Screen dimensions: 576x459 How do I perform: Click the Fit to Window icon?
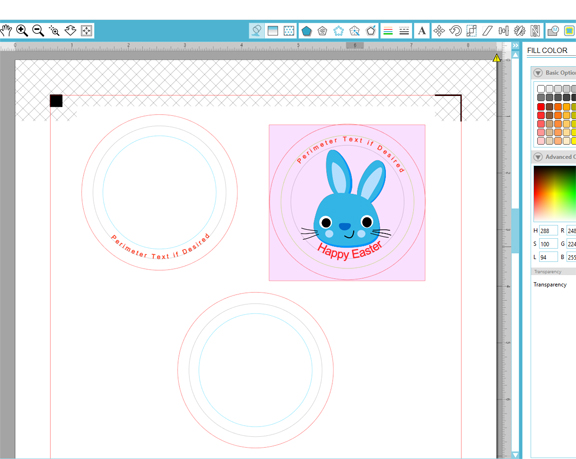[x=86, y=30]
